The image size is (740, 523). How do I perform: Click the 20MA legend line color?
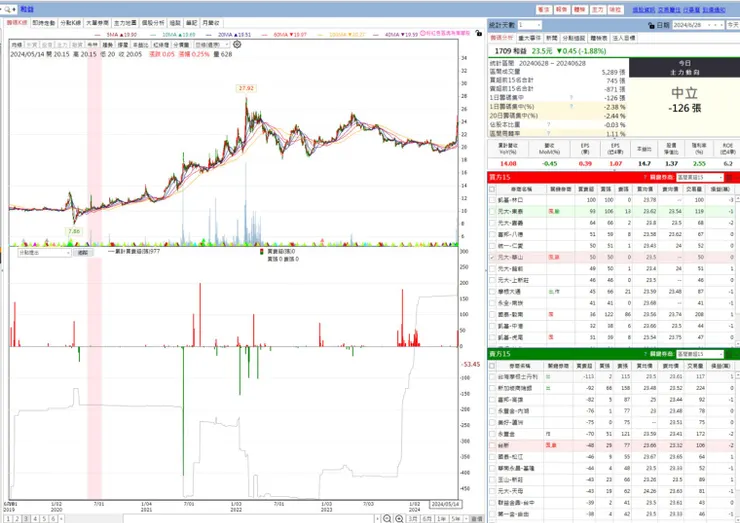coord(209,35)
